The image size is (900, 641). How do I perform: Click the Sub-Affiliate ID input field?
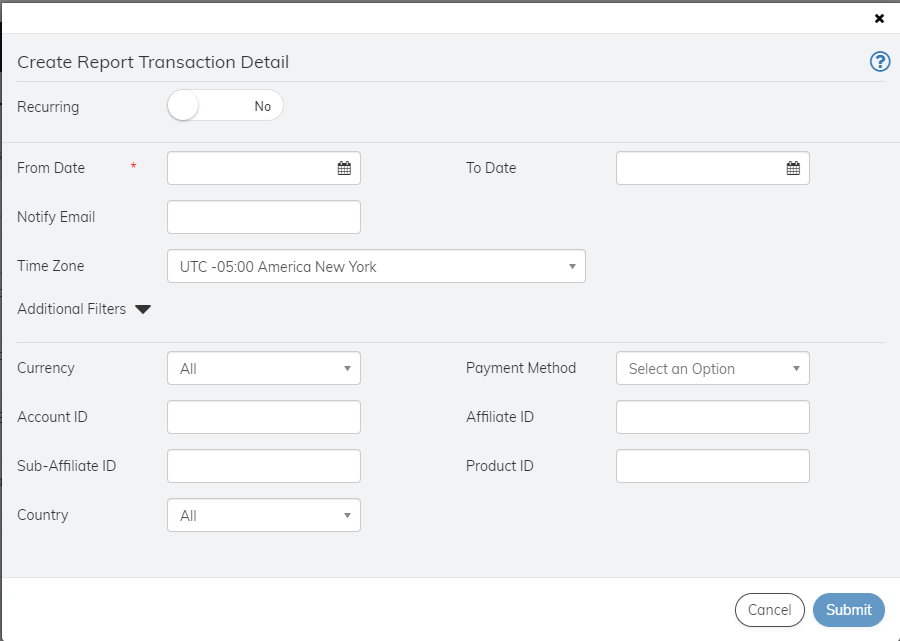pos(263,466)
